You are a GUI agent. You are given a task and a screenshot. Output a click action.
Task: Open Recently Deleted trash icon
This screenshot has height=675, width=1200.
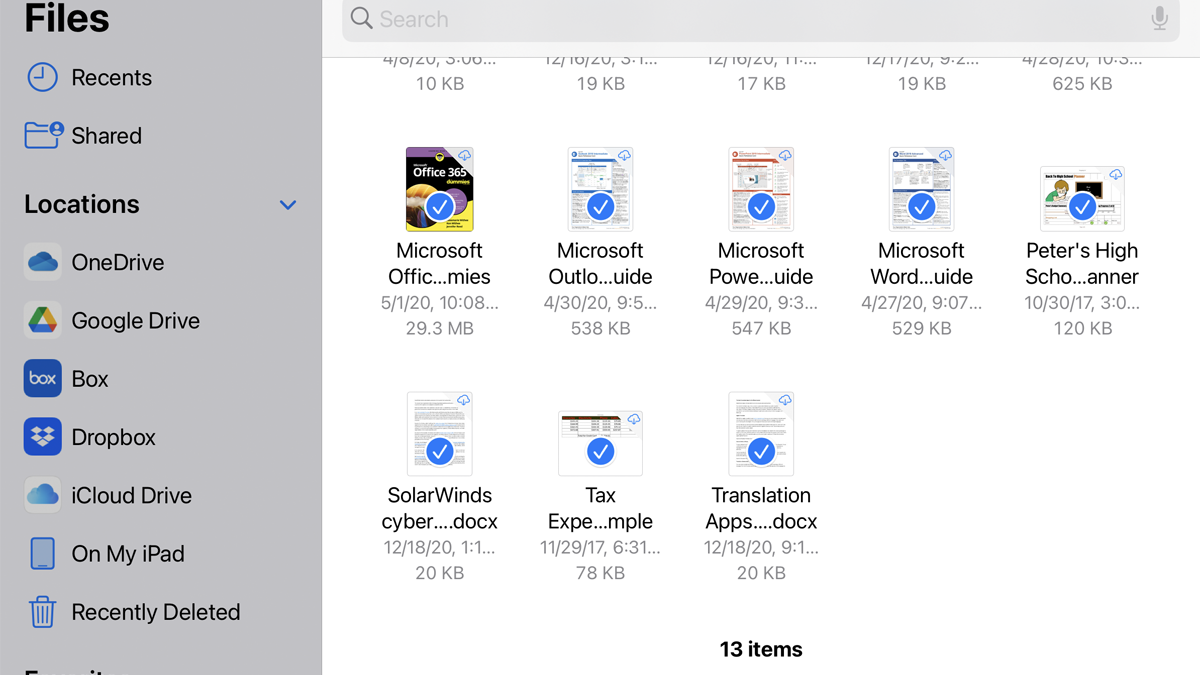42,611
